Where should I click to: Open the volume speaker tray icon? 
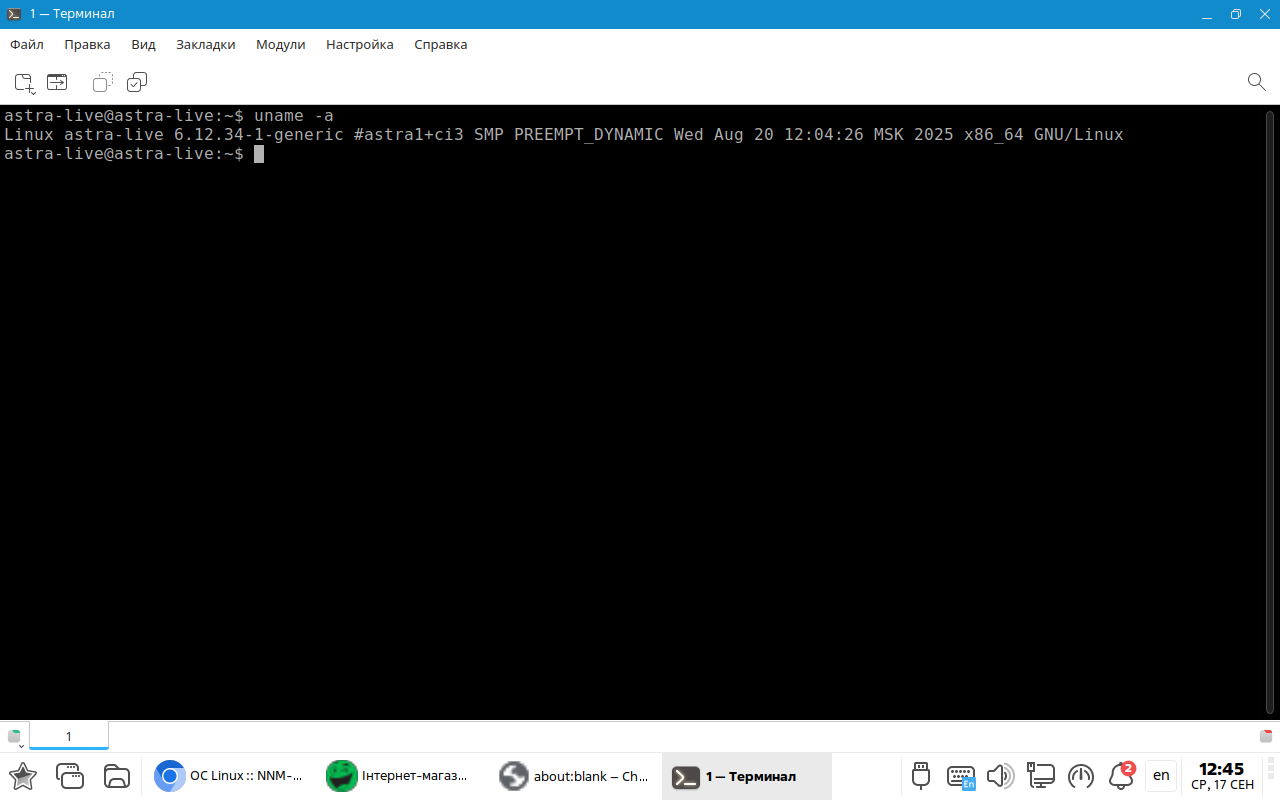(1000, 776)
